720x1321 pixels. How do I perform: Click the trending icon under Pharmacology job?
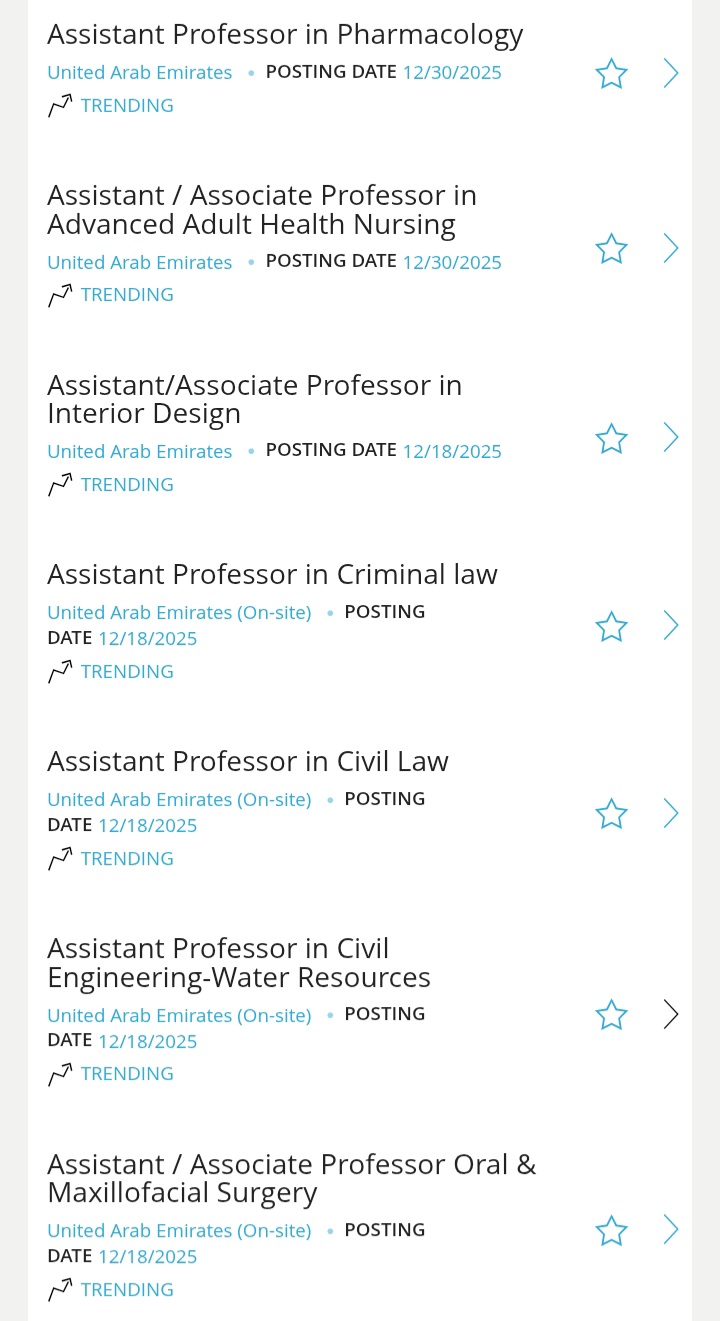60,105
